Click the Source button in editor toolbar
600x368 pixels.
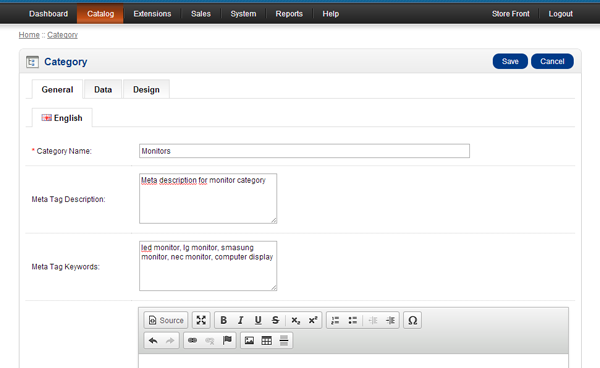coord(166,320)
